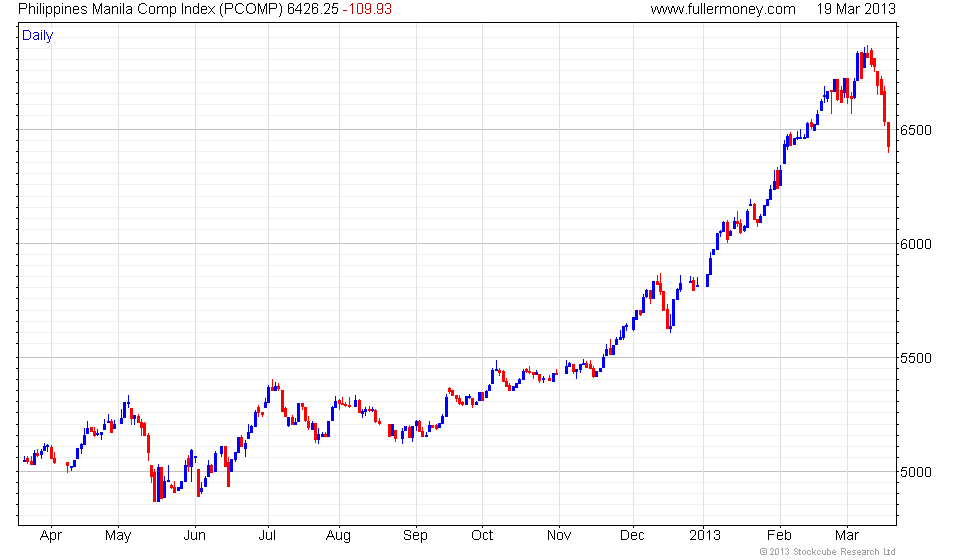Viewport: 980px width, 560px height.
Task: Click the Jun month axis label
Action: (x=194, y=536)
